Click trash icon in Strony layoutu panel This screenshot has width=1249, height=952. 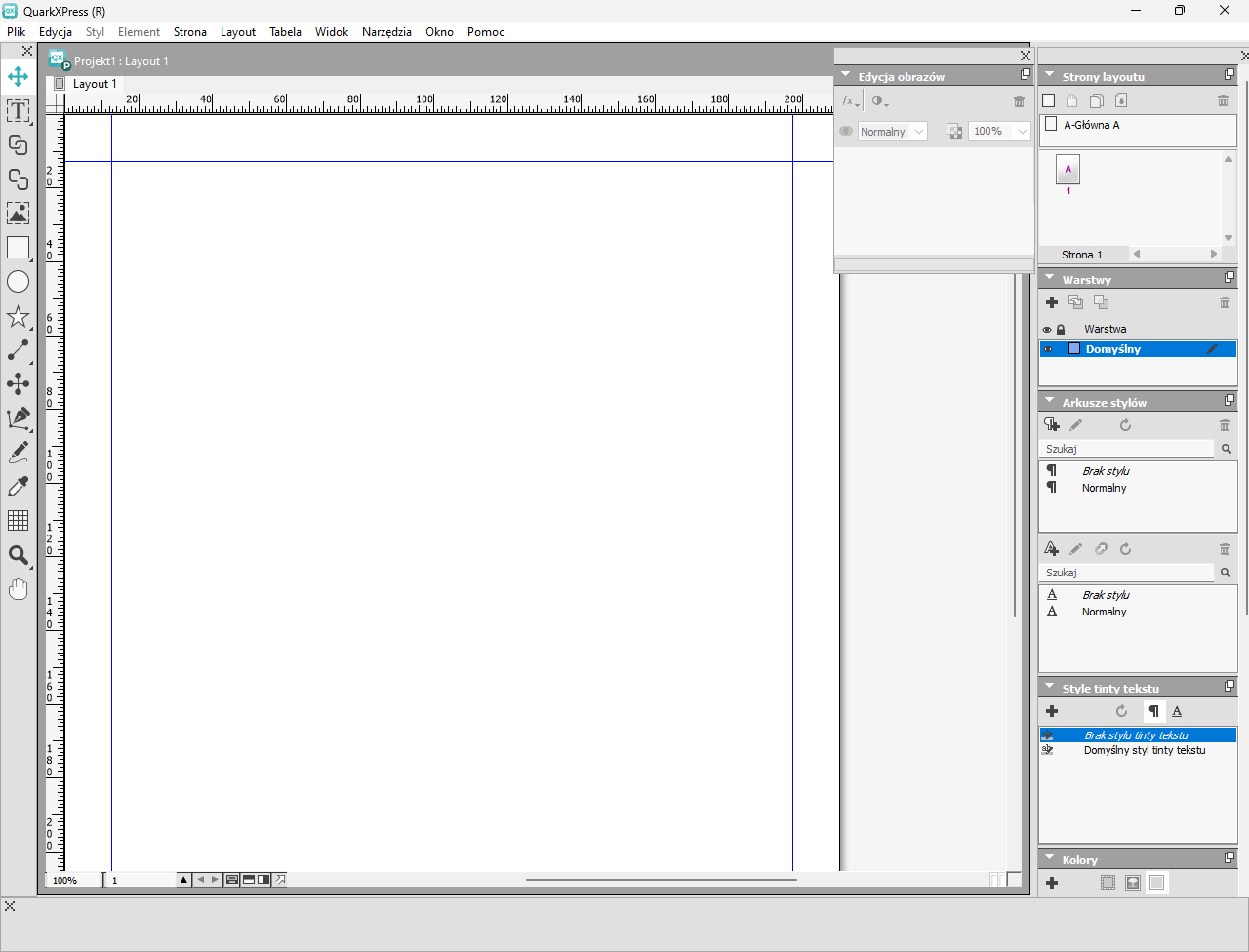1223,100
